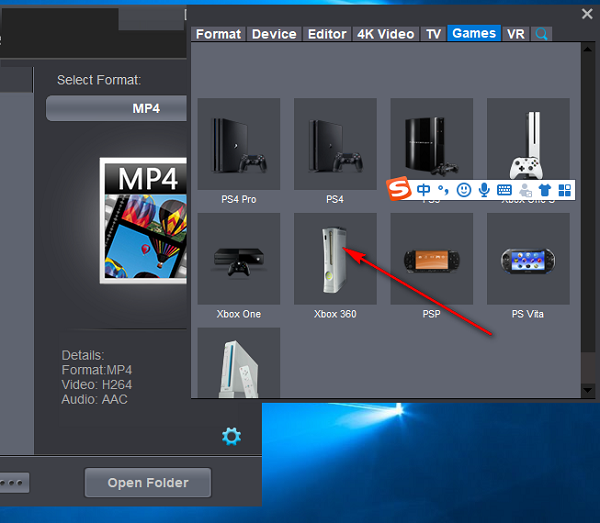Select the PS4 Pro device preset
Image resolution: width=600 pixels, height=523 pixels.
point(239,144)
